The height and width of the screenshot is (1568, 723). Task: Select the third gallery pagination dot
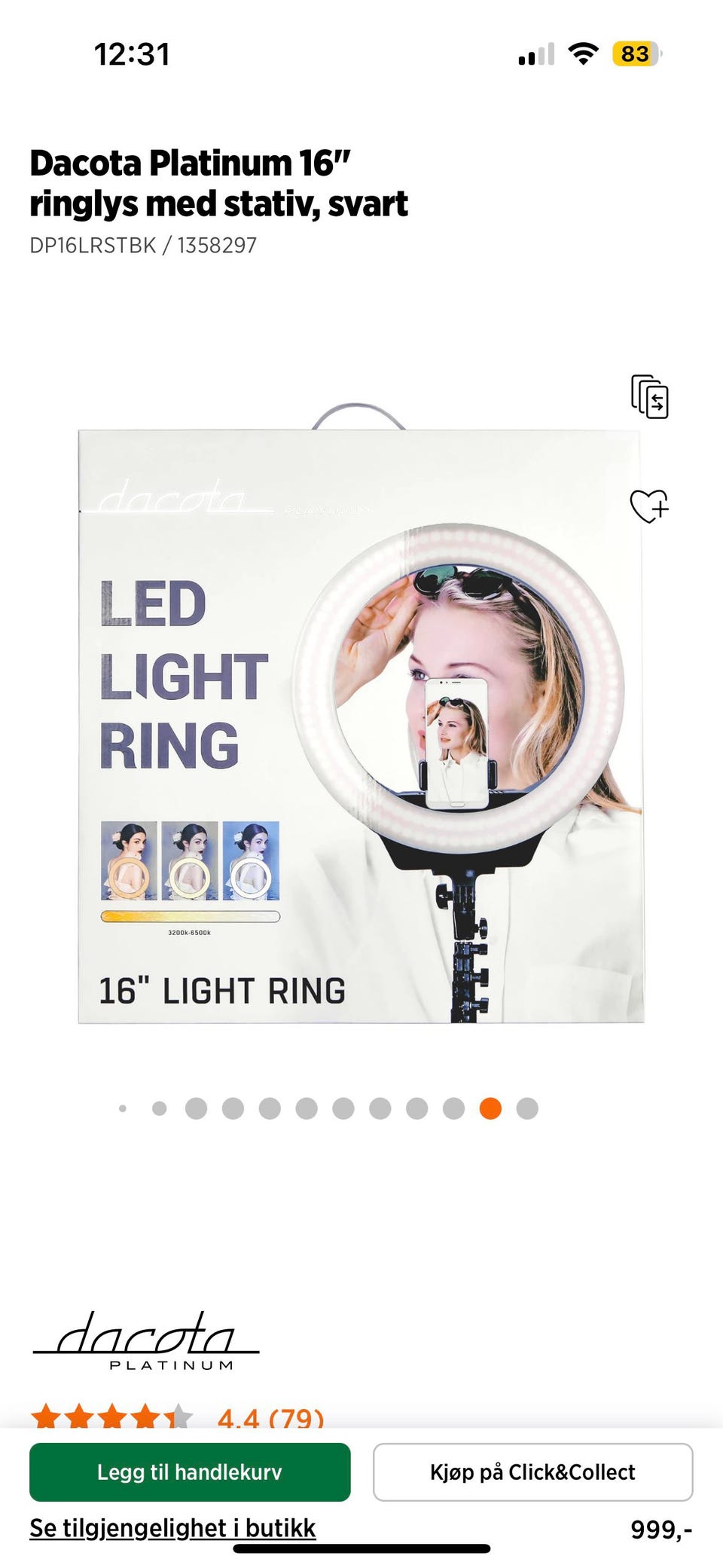196,1108
